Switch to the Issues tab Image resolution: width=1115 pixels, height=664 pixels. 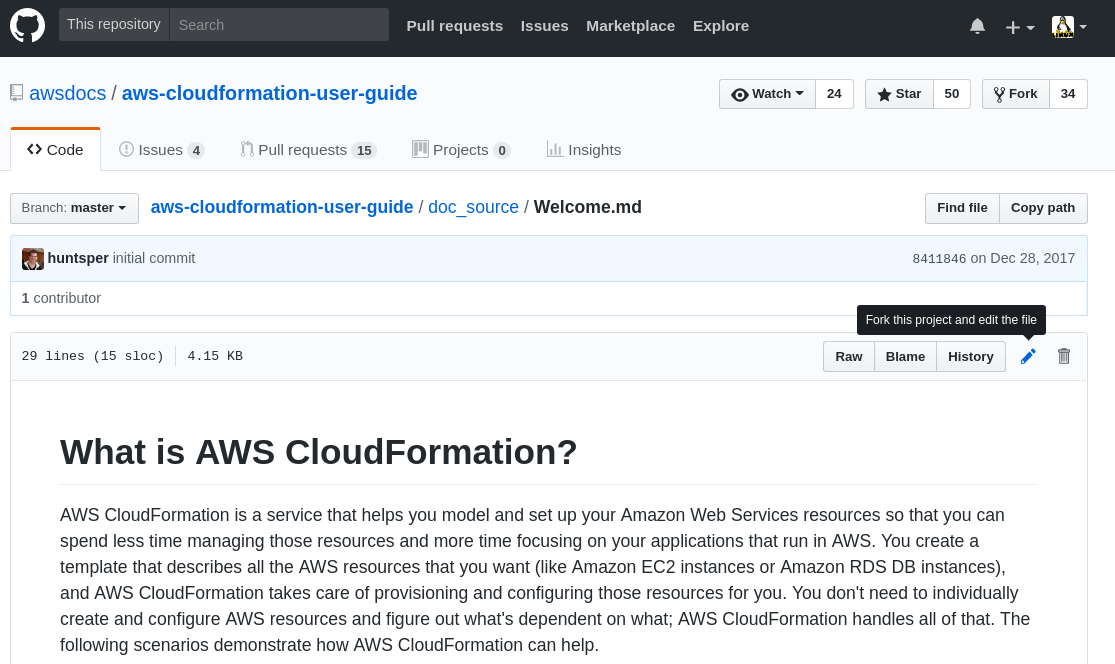161,150
